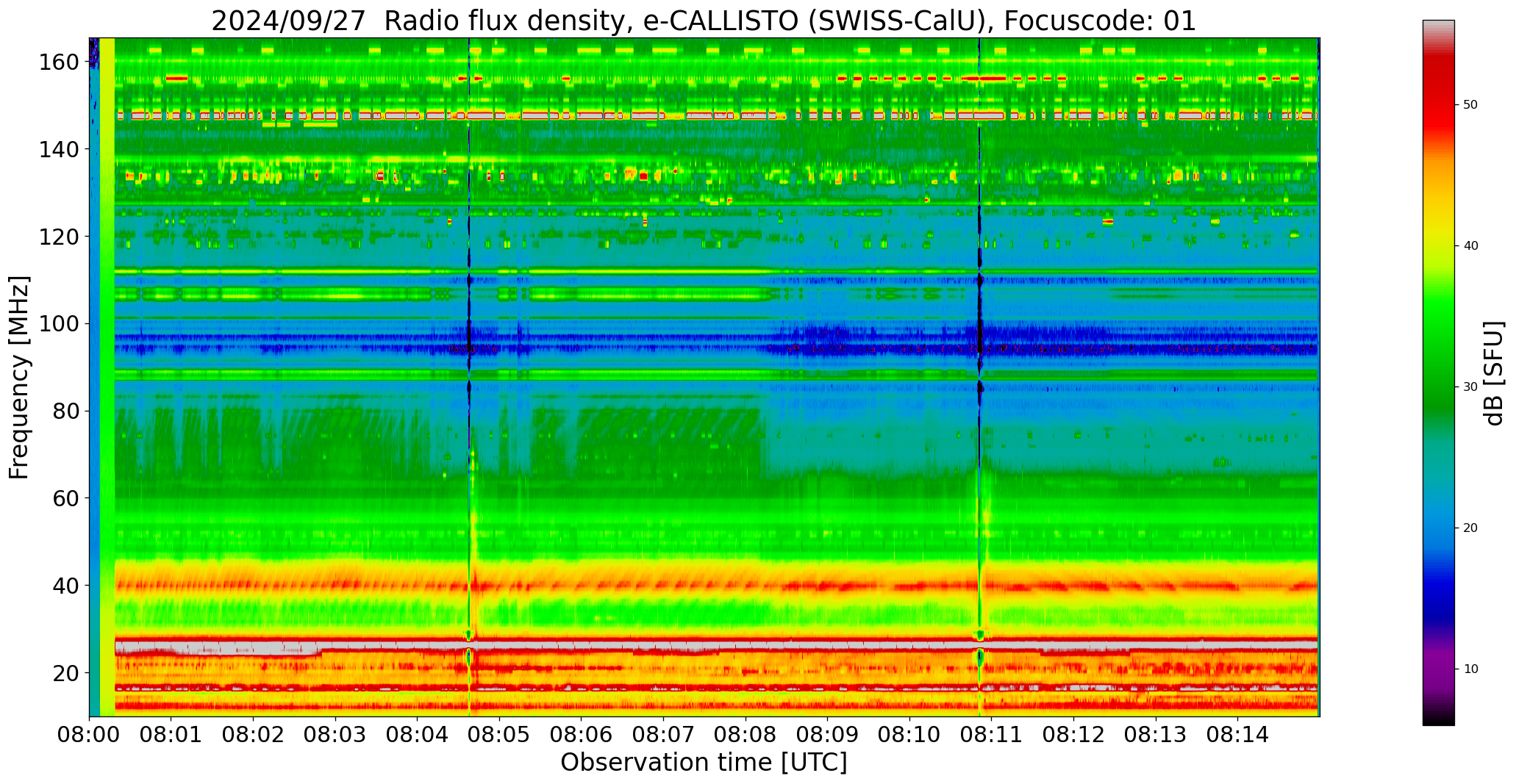Screen dimensions: 1516x784
Task: Select the 08:04 time tick label
Action: click(x=418, y=733)
